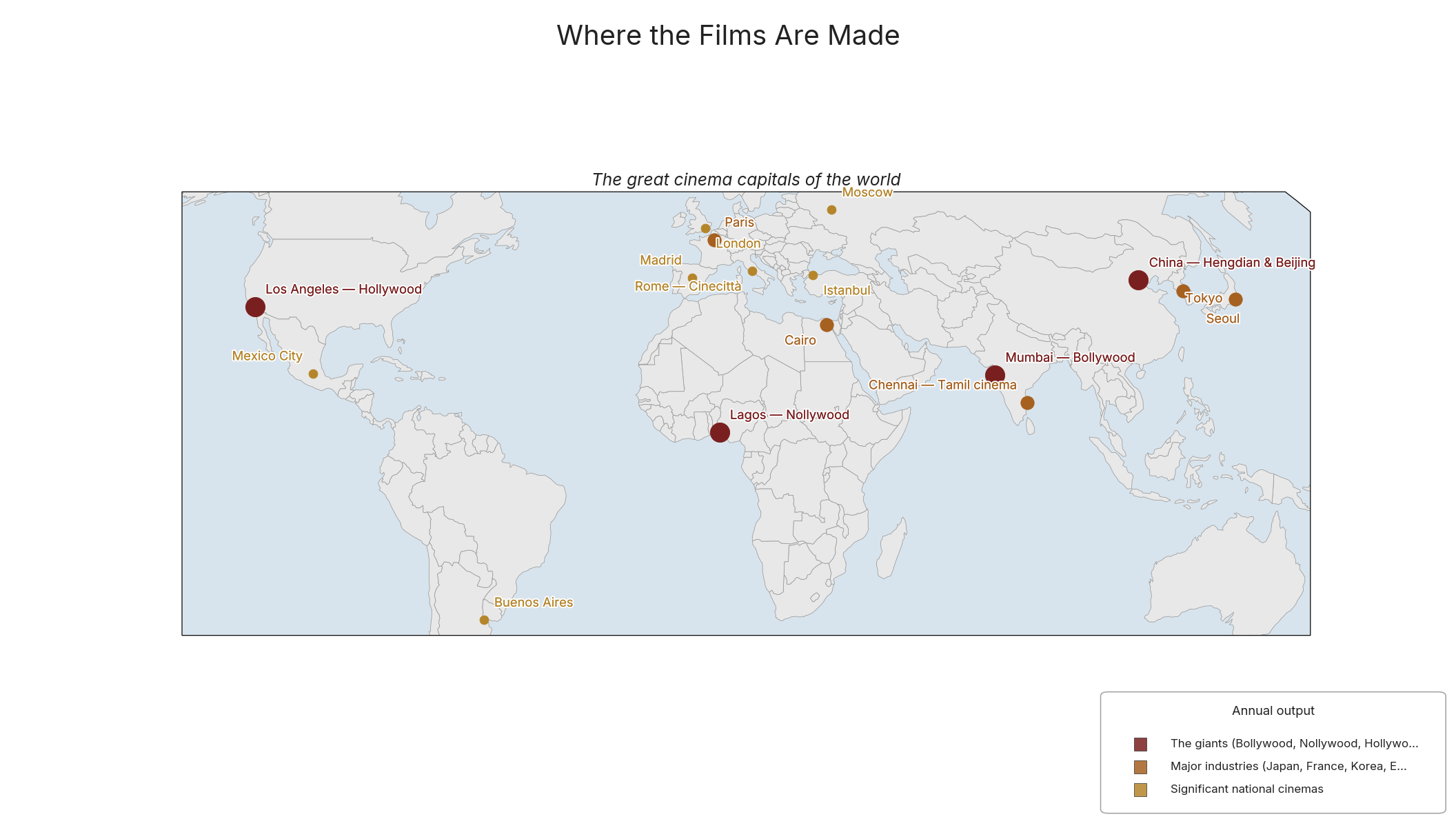Click the 'Tokyo' label
This screenshot has width=1456, height=819.
(x=1204, y=299)
